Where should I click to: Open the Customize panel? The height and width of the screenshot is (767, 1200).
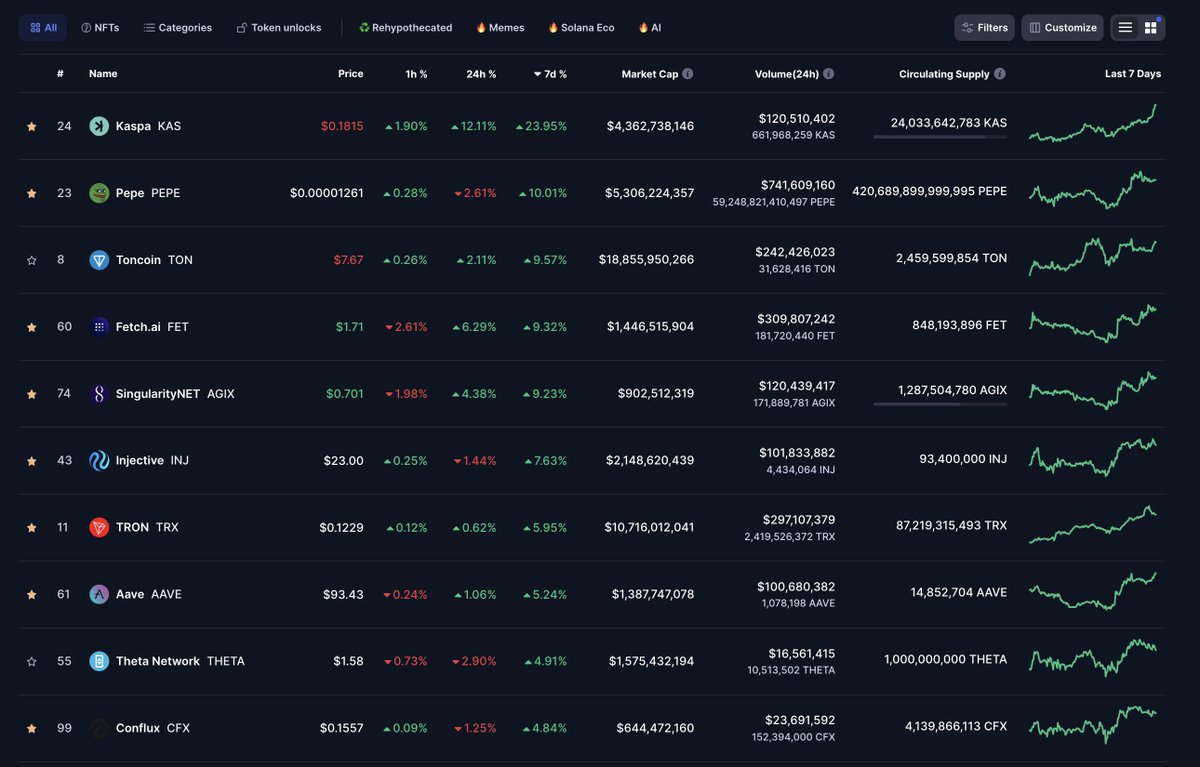coord(1062,27)
